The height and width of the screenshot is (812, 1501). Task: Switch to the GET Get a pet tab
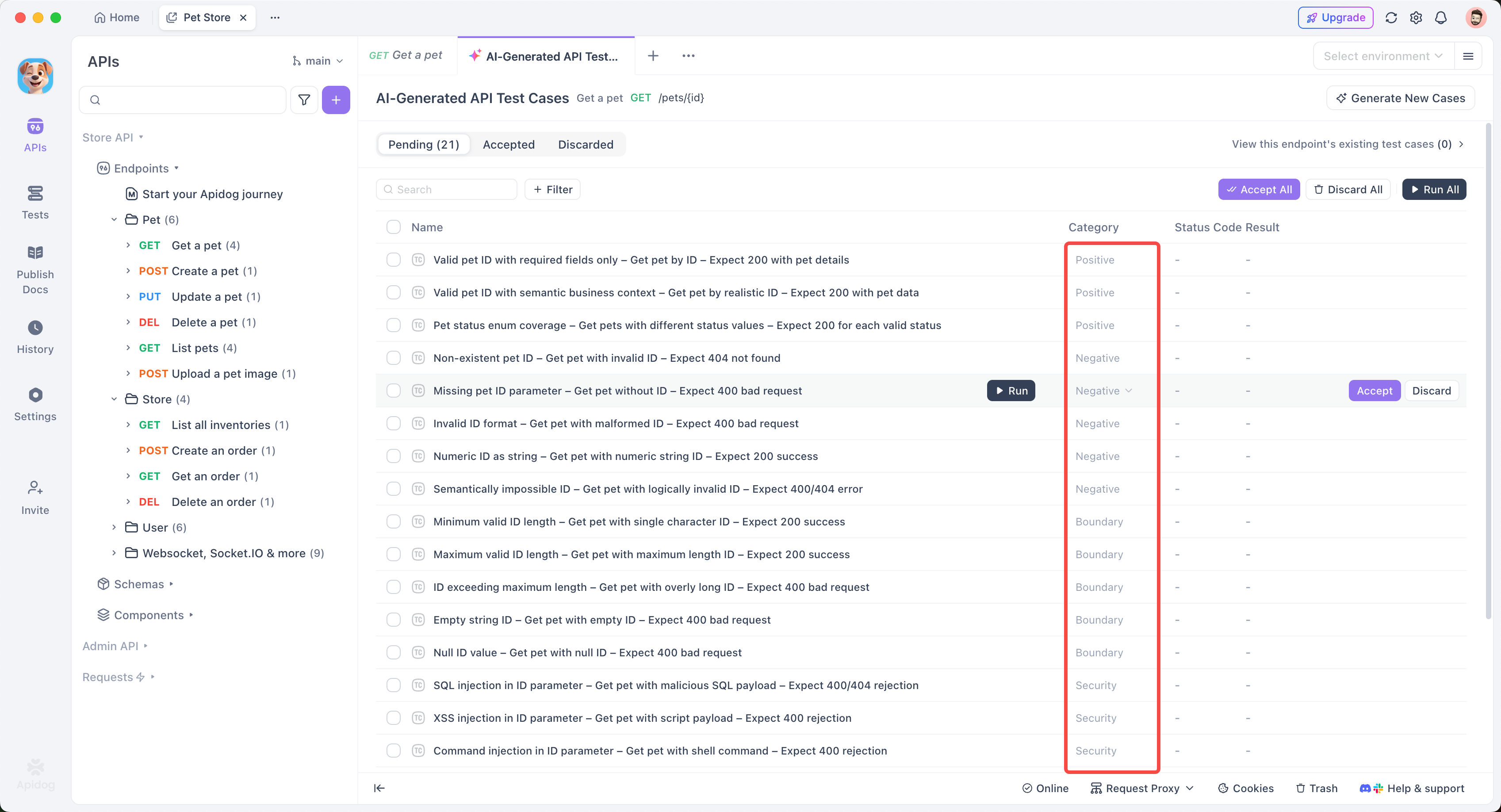pyautogui.click(x=406, y=55)
